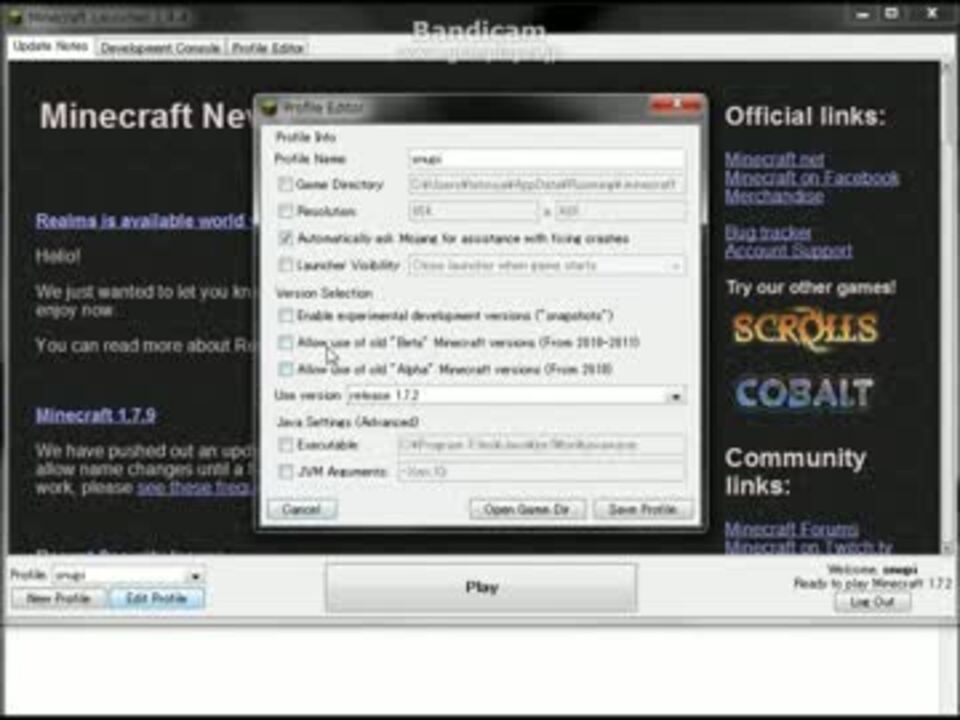Toggle the Launcher Visibility checkbox
Viewport: 960px width, 720px height.
pos(285,265)
